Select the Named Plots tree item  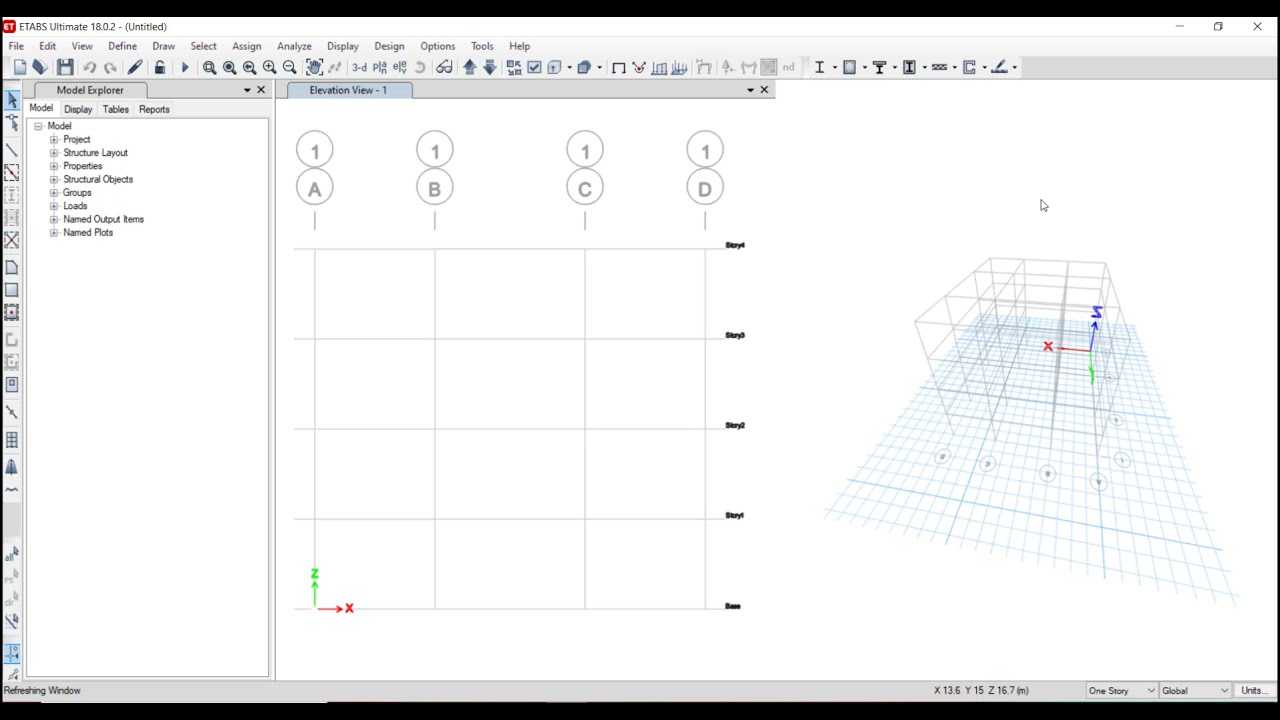coord(88,232)
